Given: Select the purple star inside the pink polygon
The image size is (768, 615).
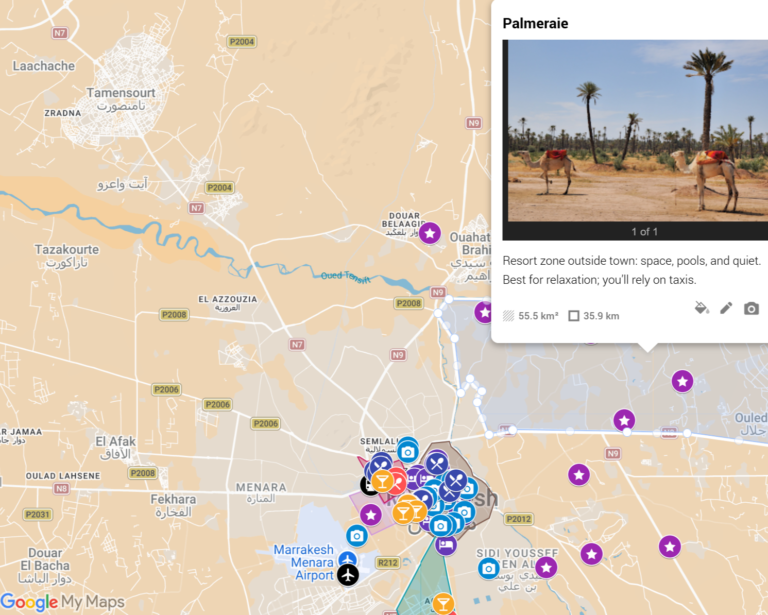Looking at the screenshot, I should 371,515.
